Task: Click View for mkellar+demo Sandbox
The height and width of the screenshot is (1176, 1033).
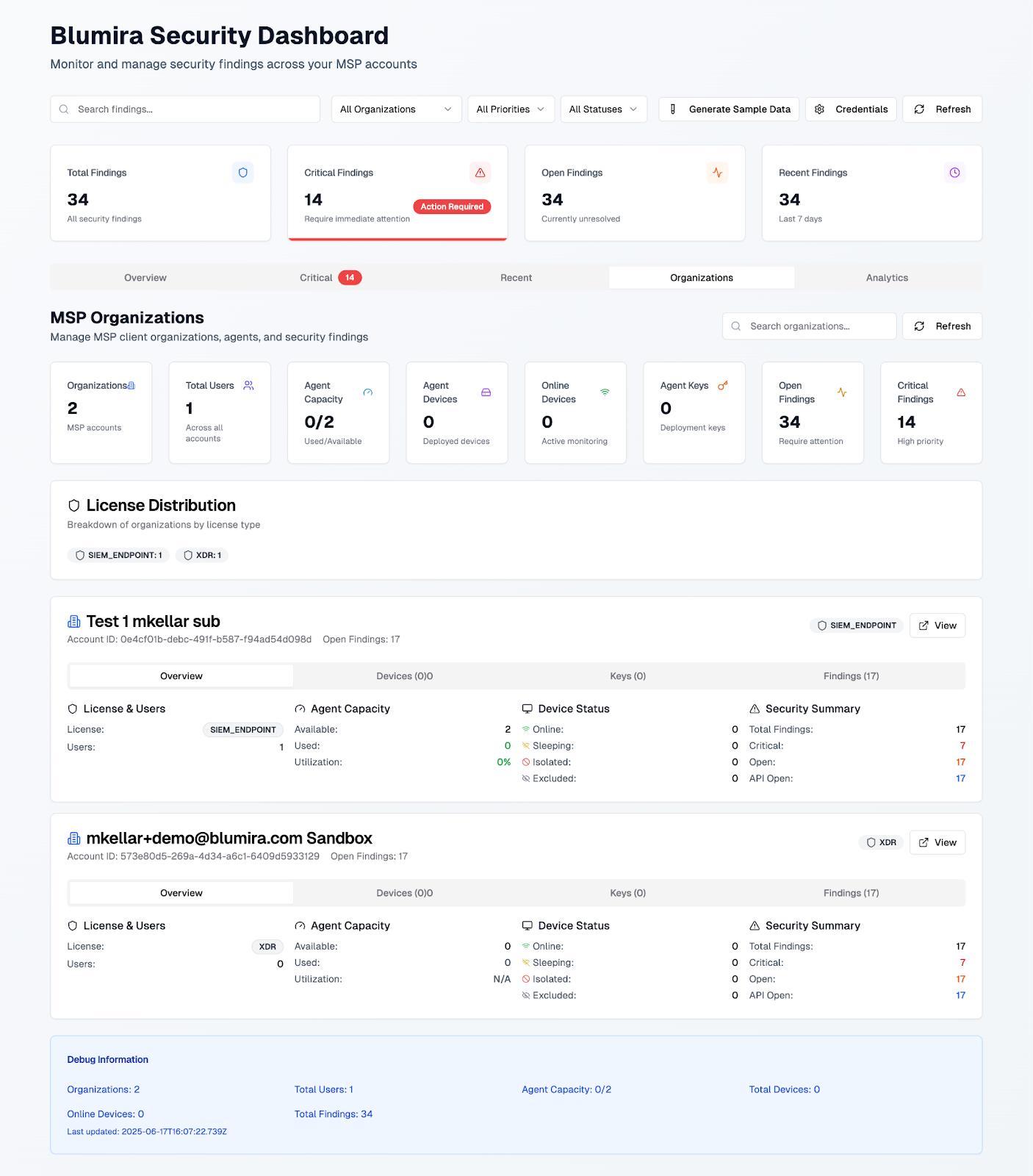Action: point(937,842)
